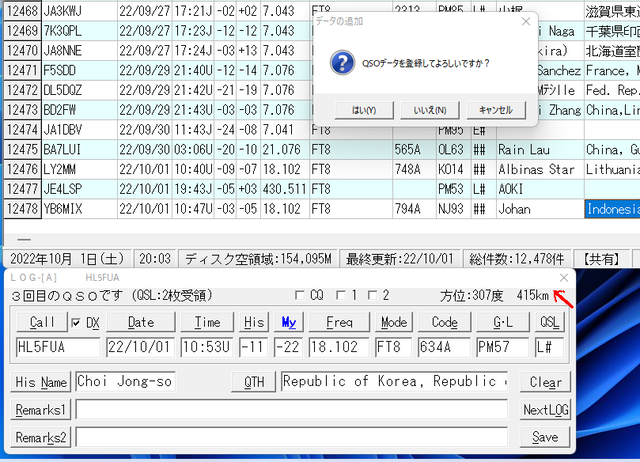Click the Clear button
The height and width of the screenshot is (462, 640).
(x=545, y=382)
